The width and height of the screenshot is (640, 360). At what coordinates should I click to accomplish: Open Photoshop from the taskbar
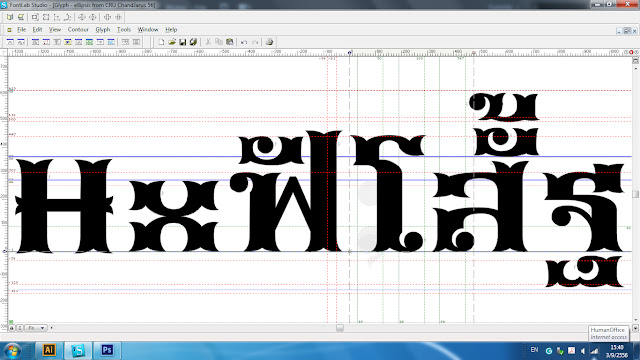[x=107, y=350]
